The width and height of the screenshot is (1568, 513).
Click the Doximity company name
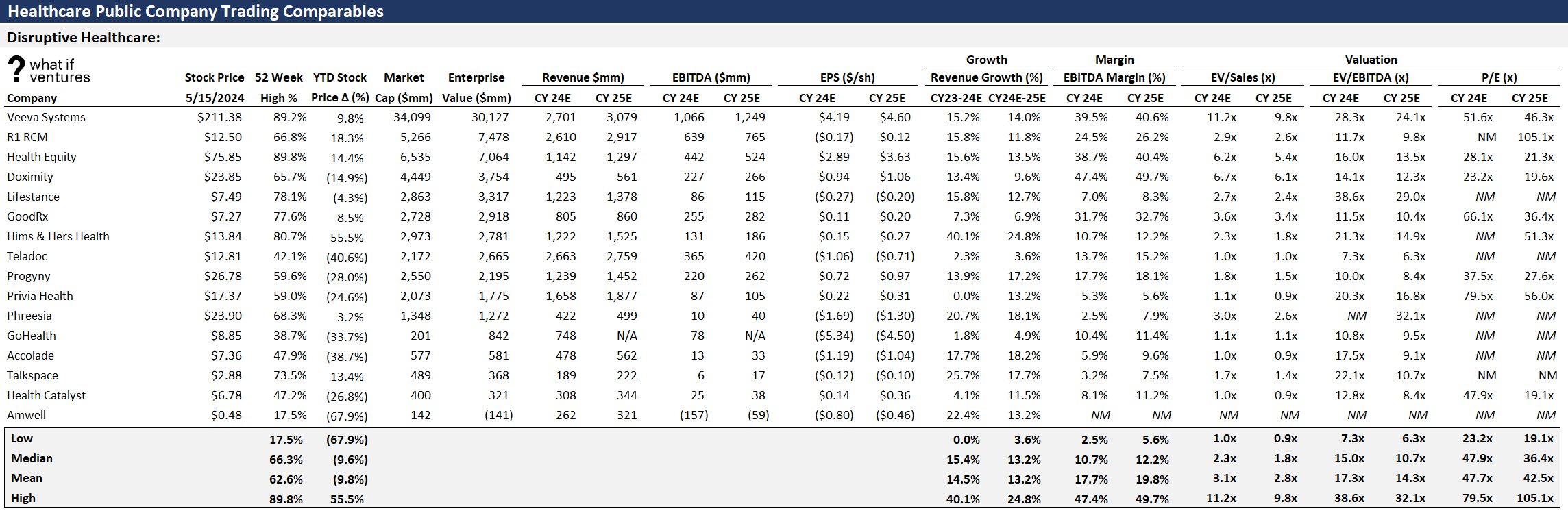30,177
